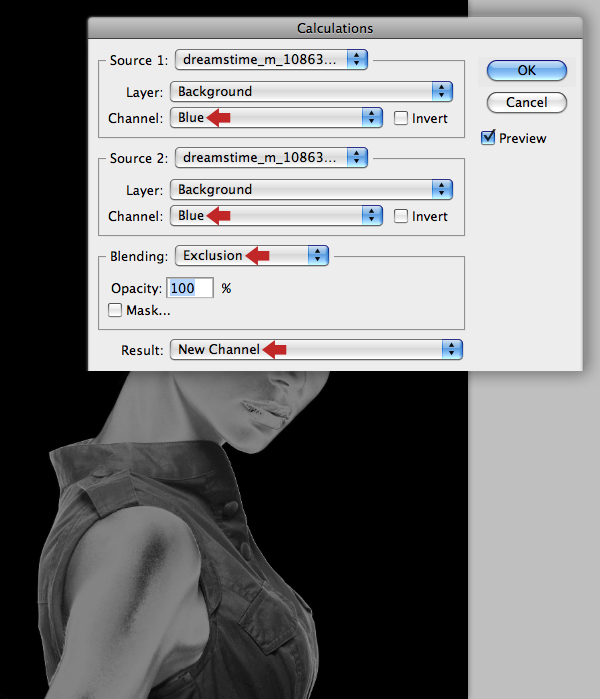Click the OK button
Image resolution: width=600 pixels, height=699 pixels.
[526, 70]
